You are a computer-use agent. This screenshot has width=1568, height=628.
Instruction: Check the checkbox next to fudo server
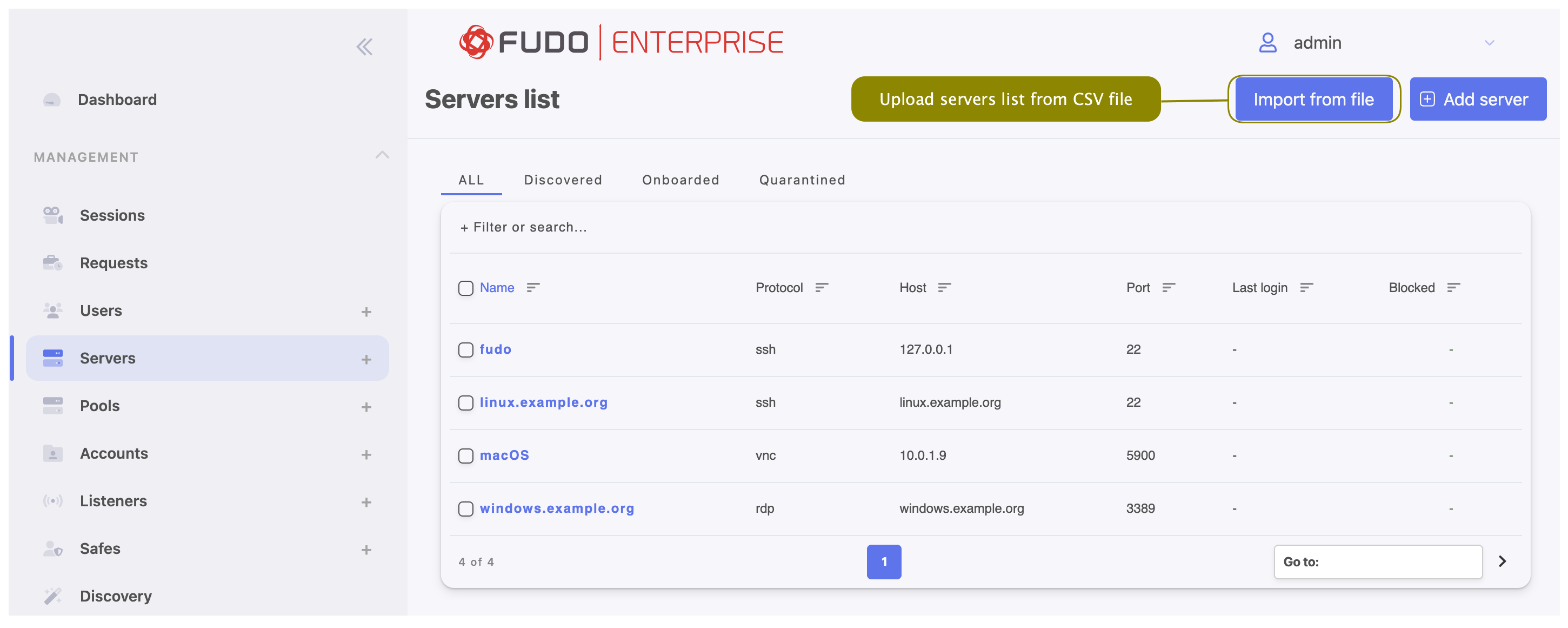click(466, 349)
